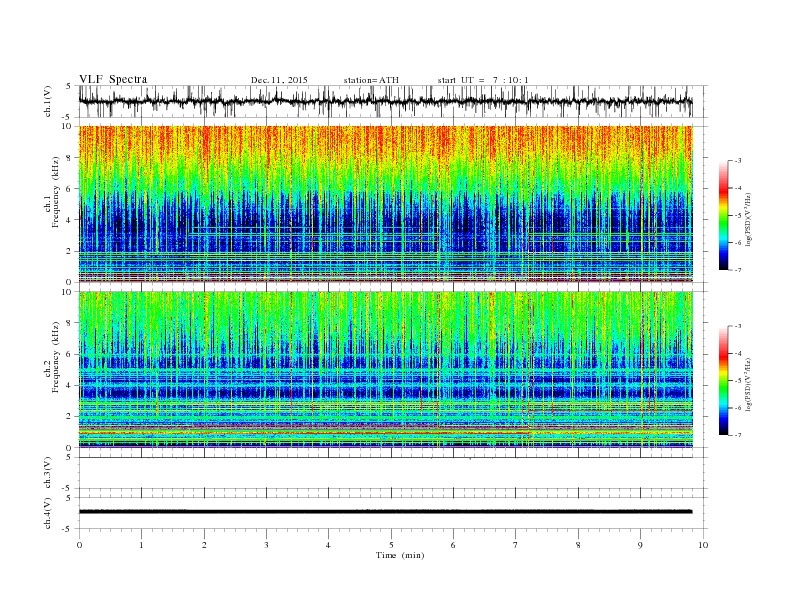Click the "6" kHz tick of ch.2 spectrogram
Screen dimensions: 792x612
click(70, 354)
